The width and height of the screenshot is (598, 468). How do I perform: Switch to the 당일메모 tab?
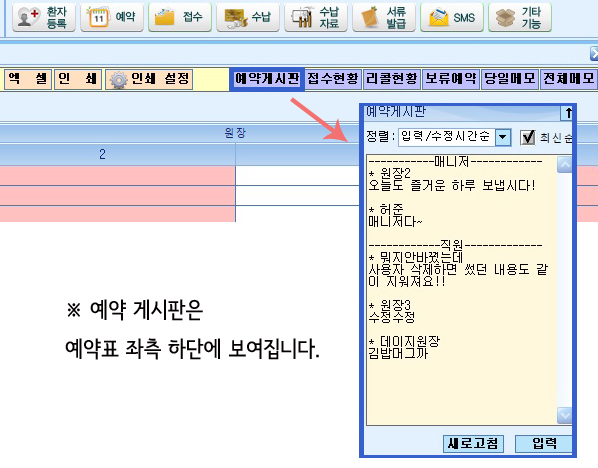pos(510,79)
